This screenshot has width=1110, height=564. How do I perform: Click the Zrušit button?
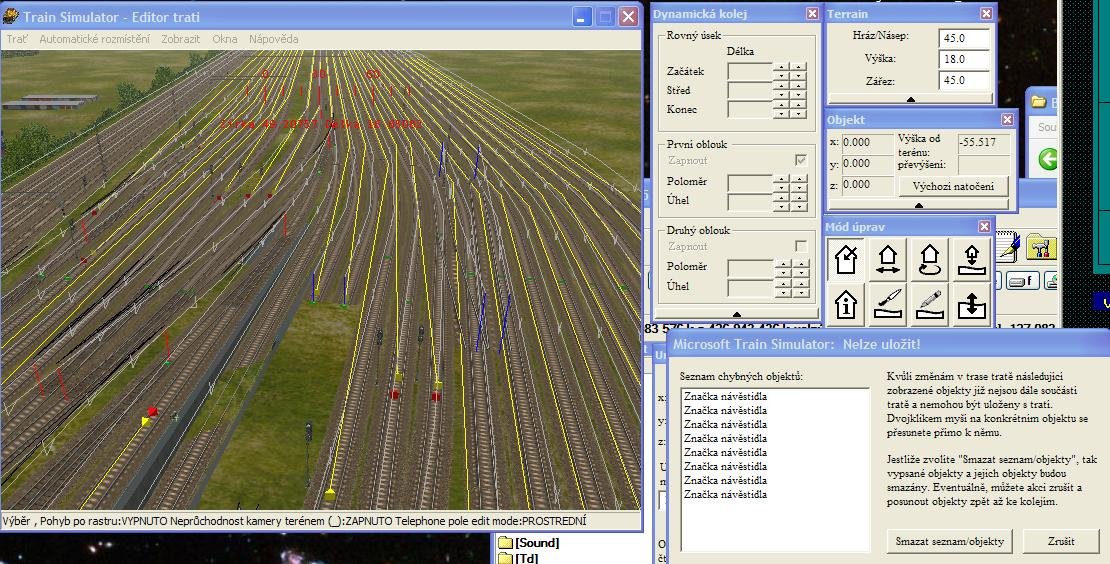pyautogui.click(x=1061, y=541)
